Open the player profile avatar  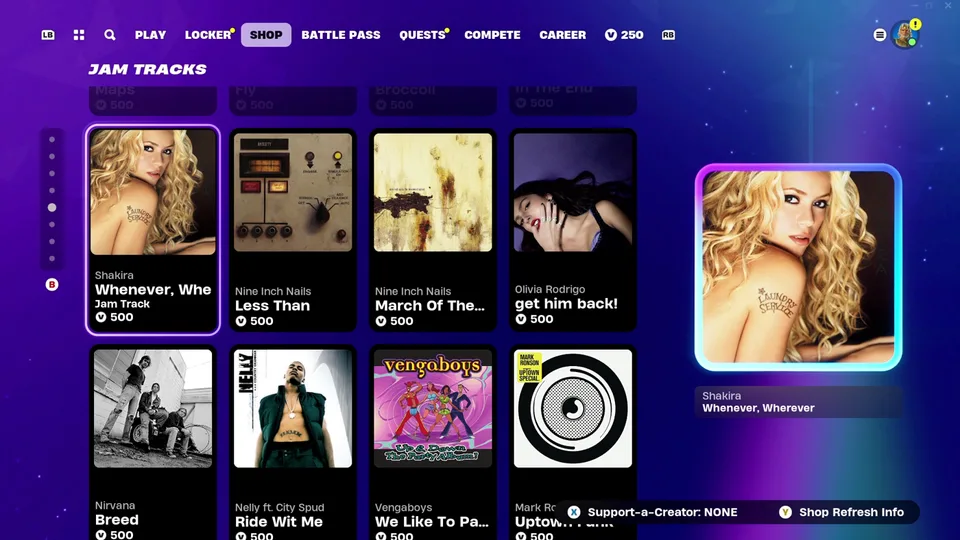(904, 35)
